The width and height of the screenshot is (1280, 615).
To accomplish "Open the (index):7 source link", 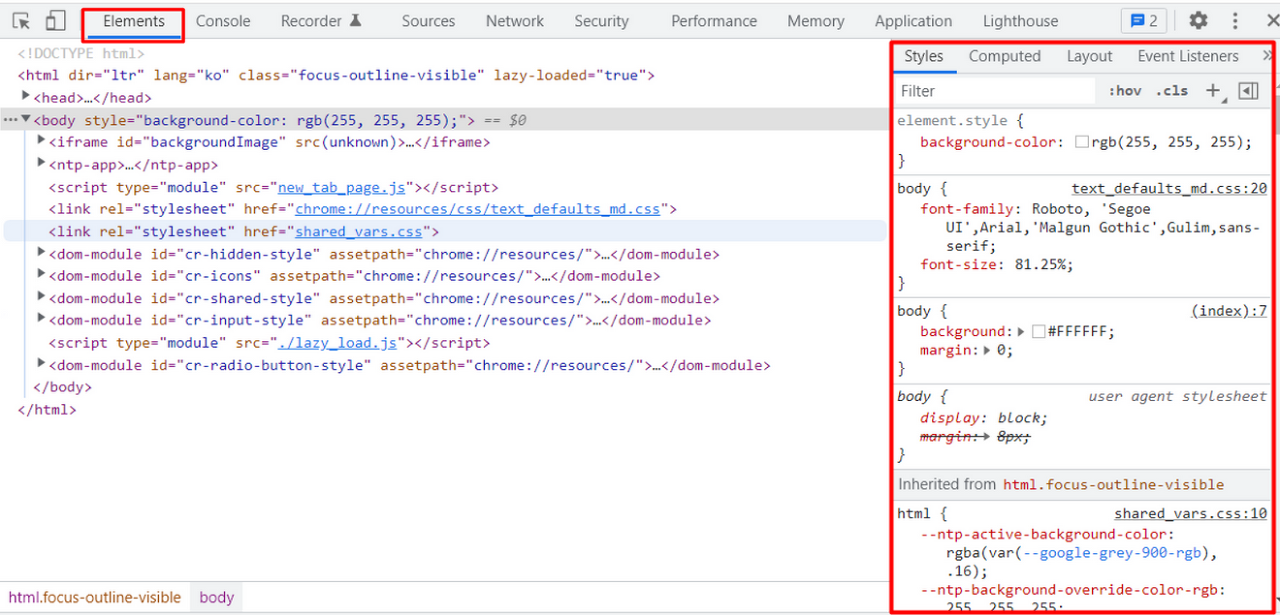I will pos(1229,311).
